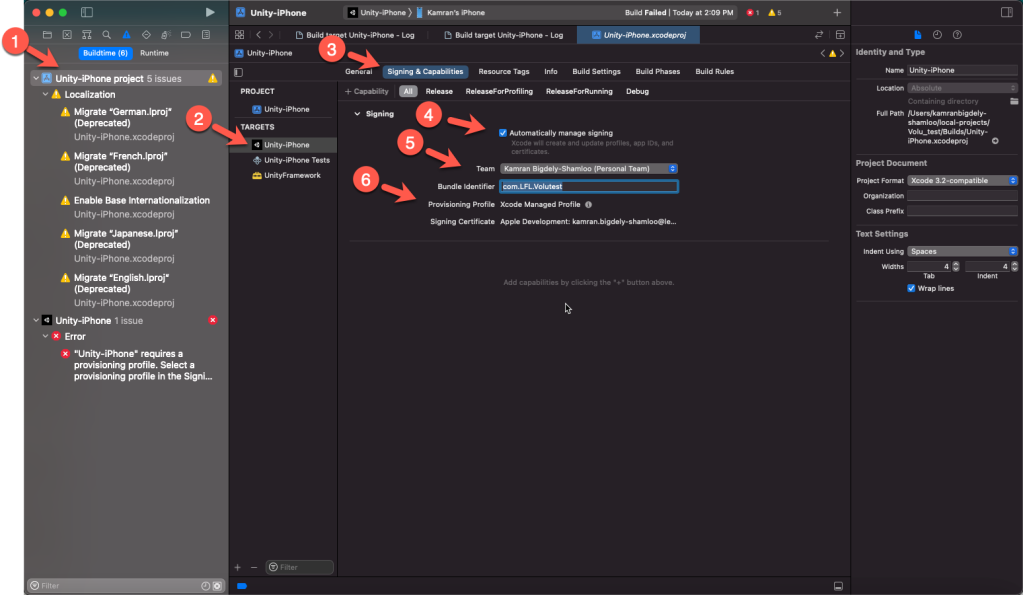Switch to the Runtime issues filter
This screenshot has width=1023, height=595.
(x=154, y=52)
